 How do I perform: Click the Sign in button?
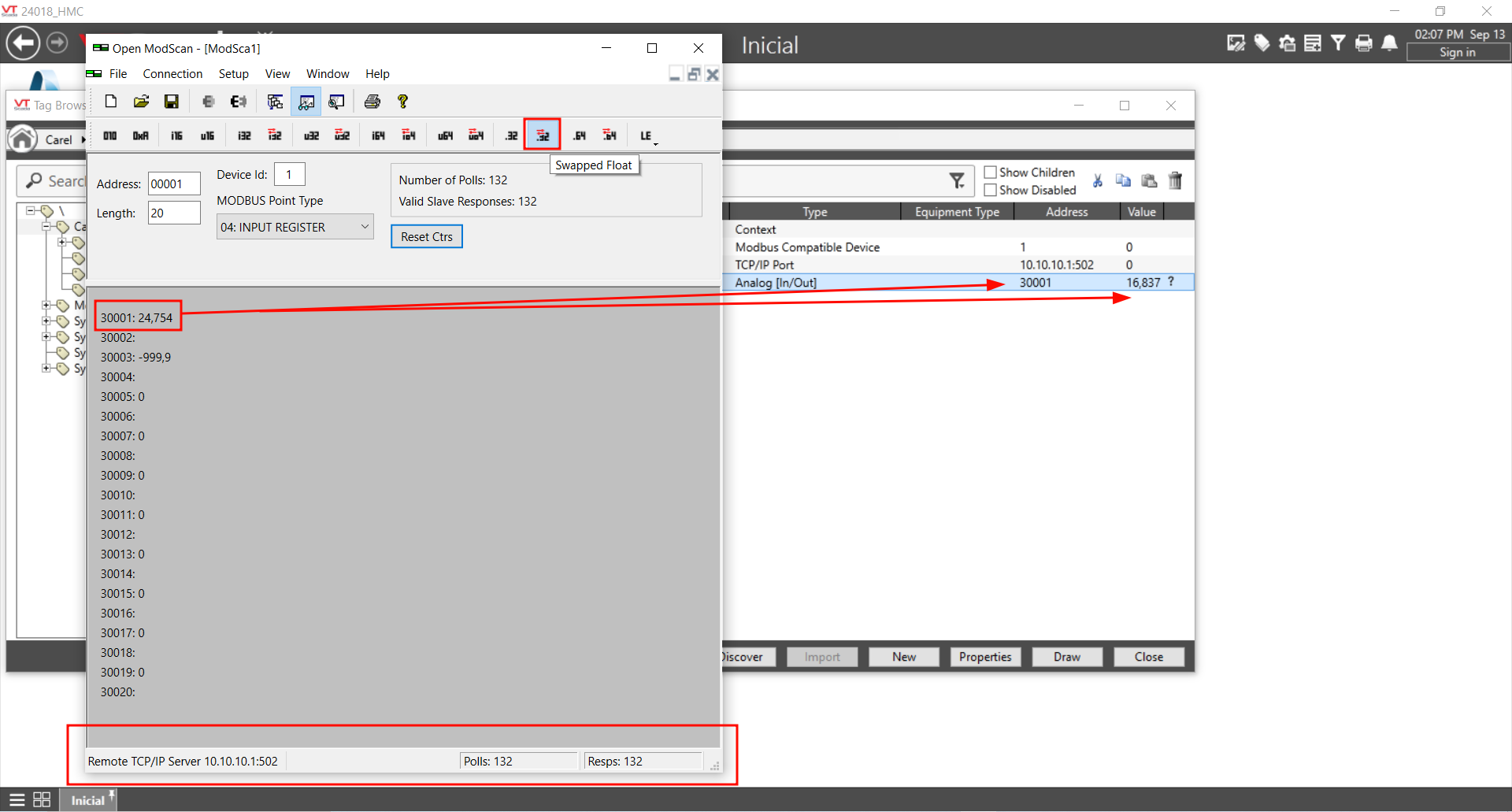(x=1457, y=53)
